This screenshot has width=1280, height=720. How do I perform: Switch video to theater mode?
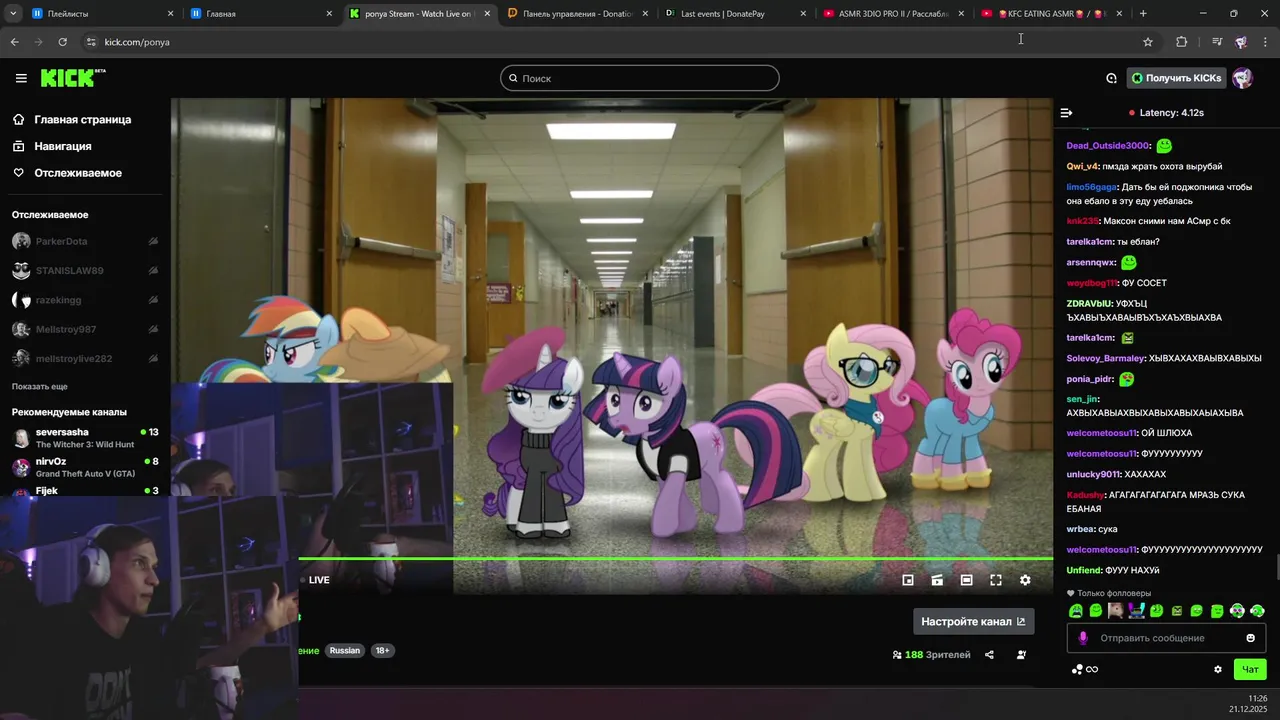tap(966, 580)
